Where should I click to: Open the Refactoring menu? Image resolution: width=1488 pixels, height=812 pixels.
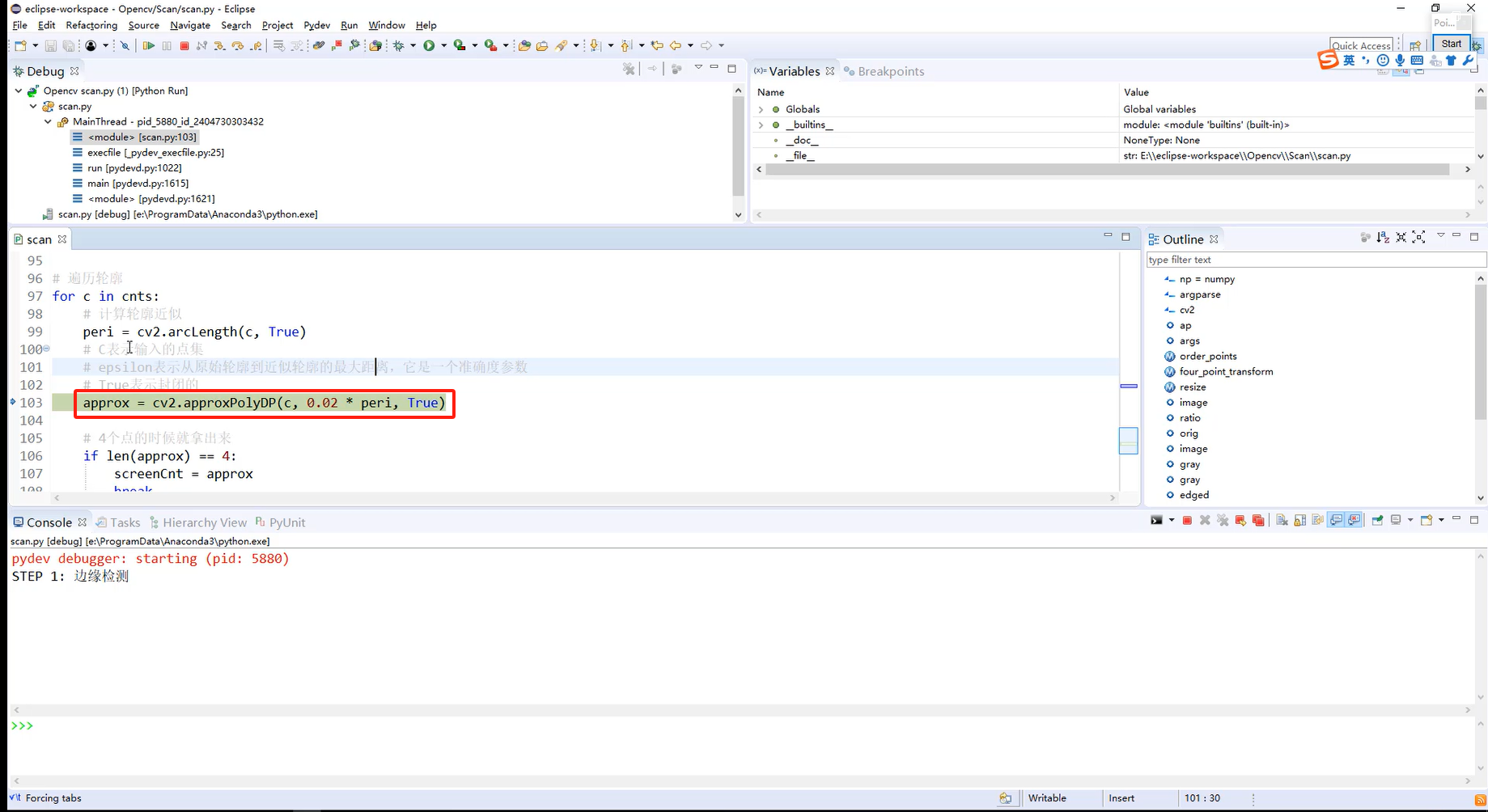91,25
